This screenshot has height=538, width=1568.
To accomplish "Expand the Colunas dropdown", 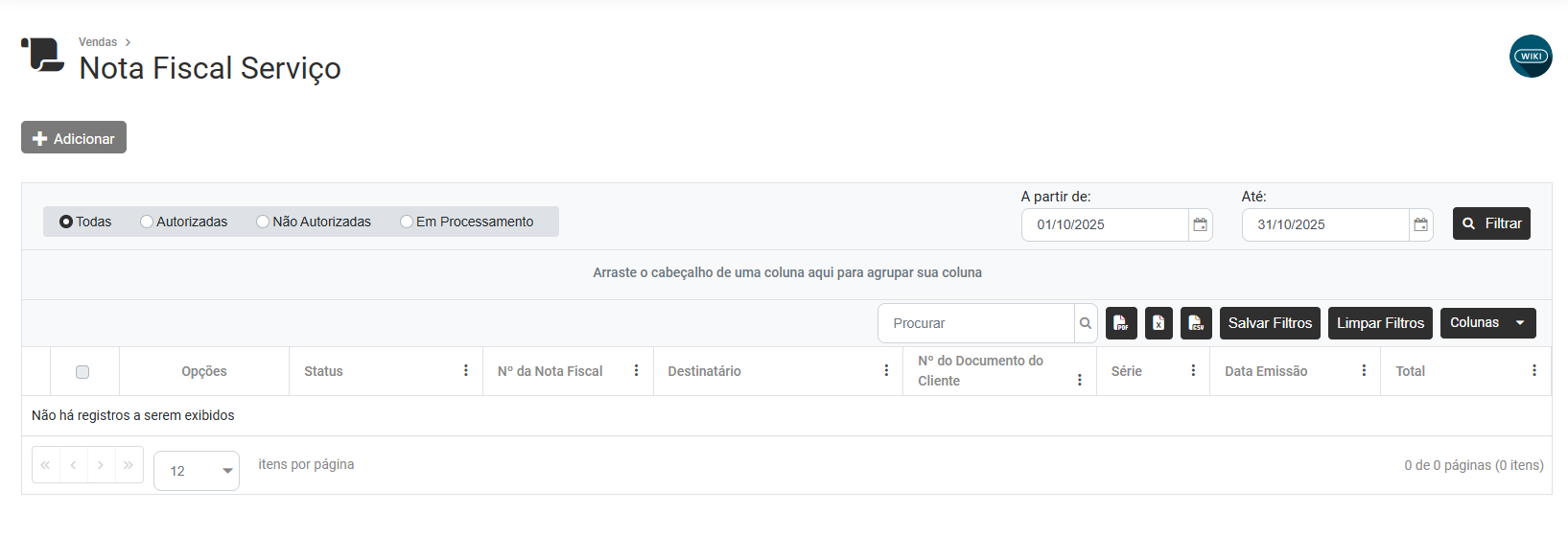I will (1487, 323).
